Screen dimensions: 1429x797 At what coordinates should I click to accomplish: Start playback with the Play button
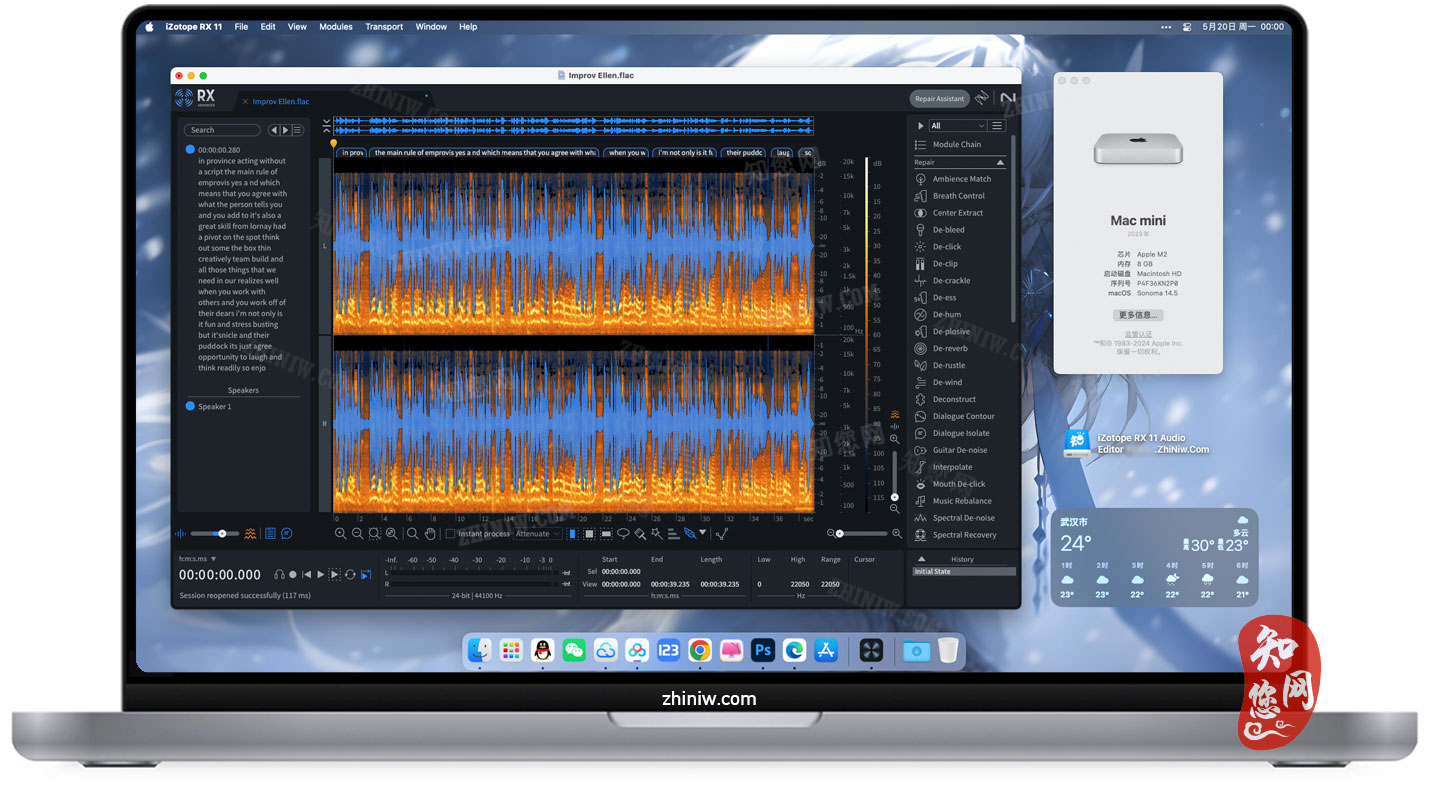(320, 575)
